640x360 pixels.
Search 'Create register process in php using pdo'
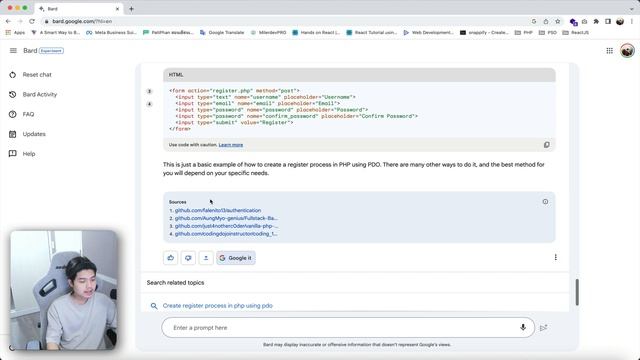pyautogui.click(x=218, y=306)
